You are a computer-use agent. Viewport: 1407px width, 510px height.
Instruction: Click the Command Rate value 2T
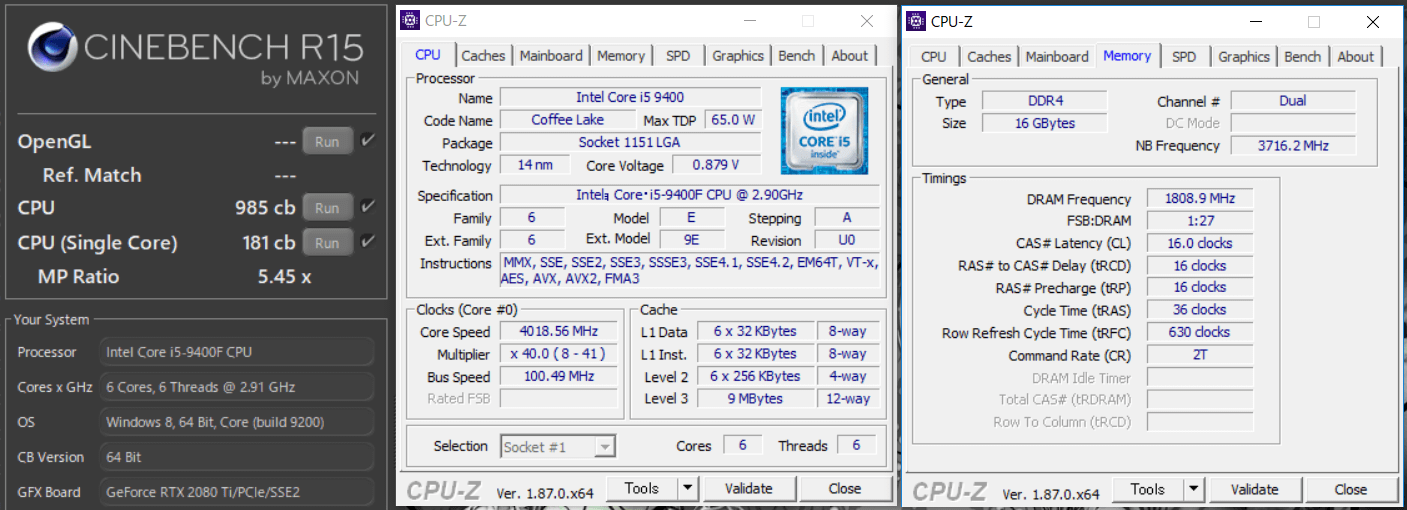pyautogui.click(x=1199, y=355)
